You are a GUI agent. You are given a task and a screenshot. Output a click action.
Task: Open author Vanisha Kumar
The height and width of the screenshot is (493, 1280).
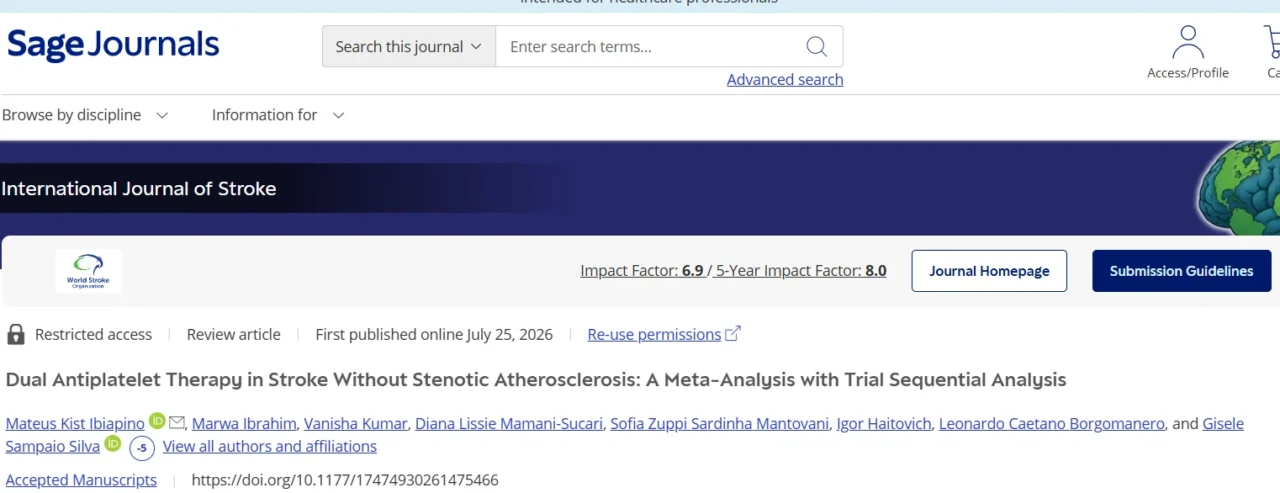(x=356, y=424)
